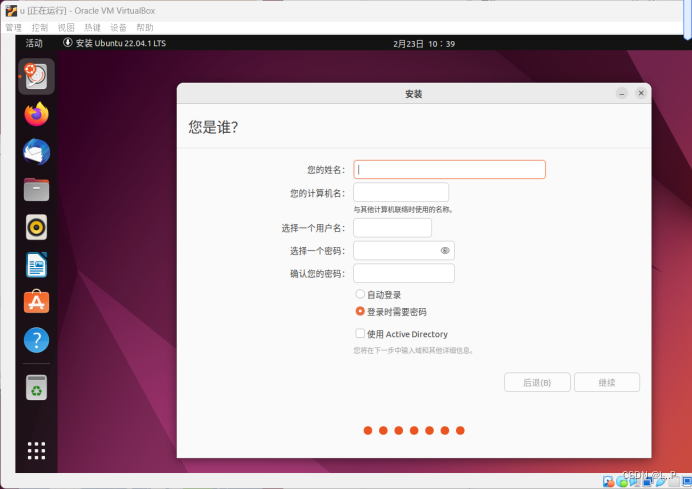Open the 视图 menu in VirtualBox
This screenshot has height=489, width=692.
coord(66,28)
